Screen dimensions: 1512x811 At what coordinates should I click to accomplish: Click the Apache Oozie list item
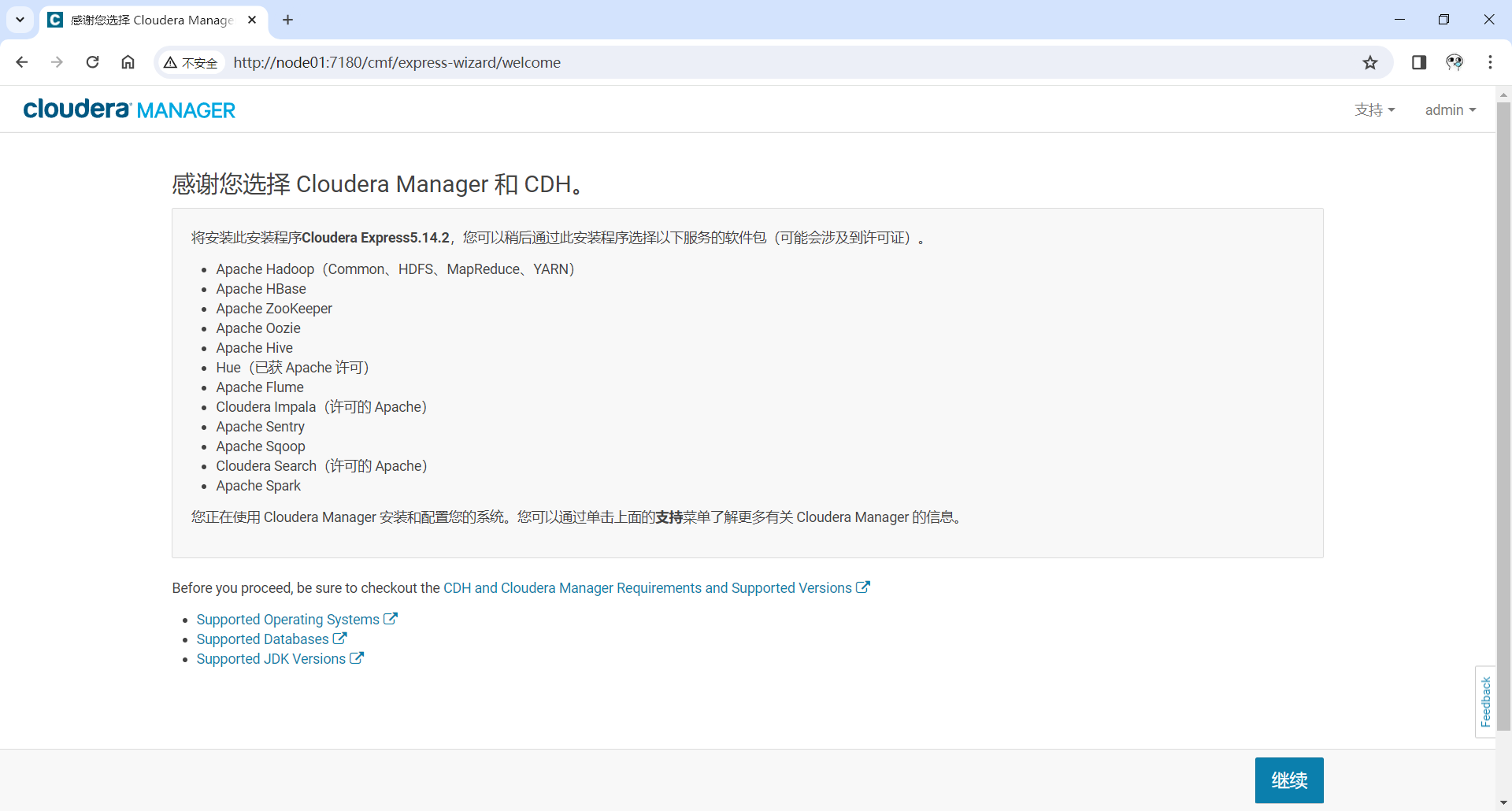coord(258,328)
